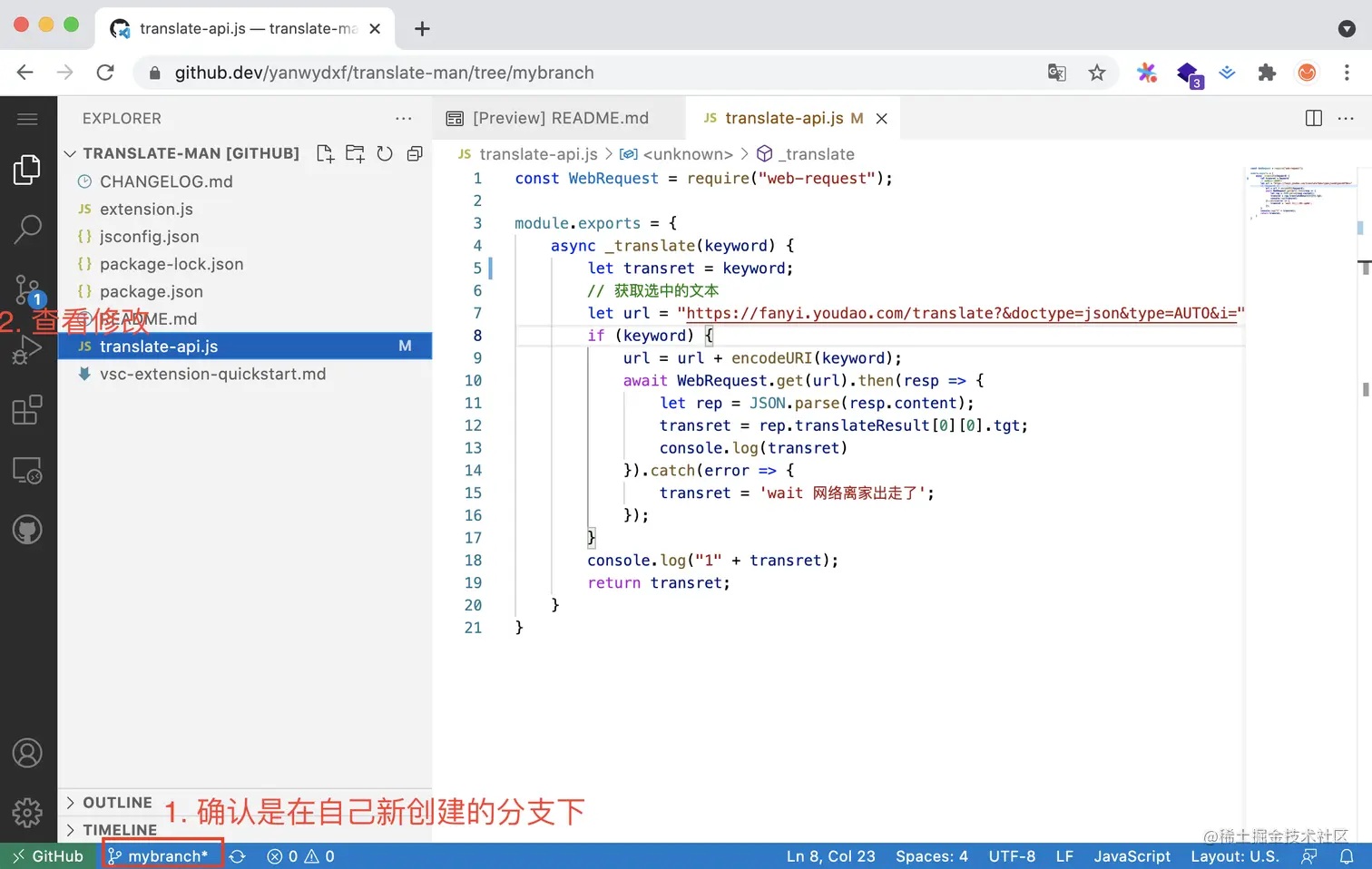Create a new folder in Explorer
1372x869 pixels.
[355, 153]
